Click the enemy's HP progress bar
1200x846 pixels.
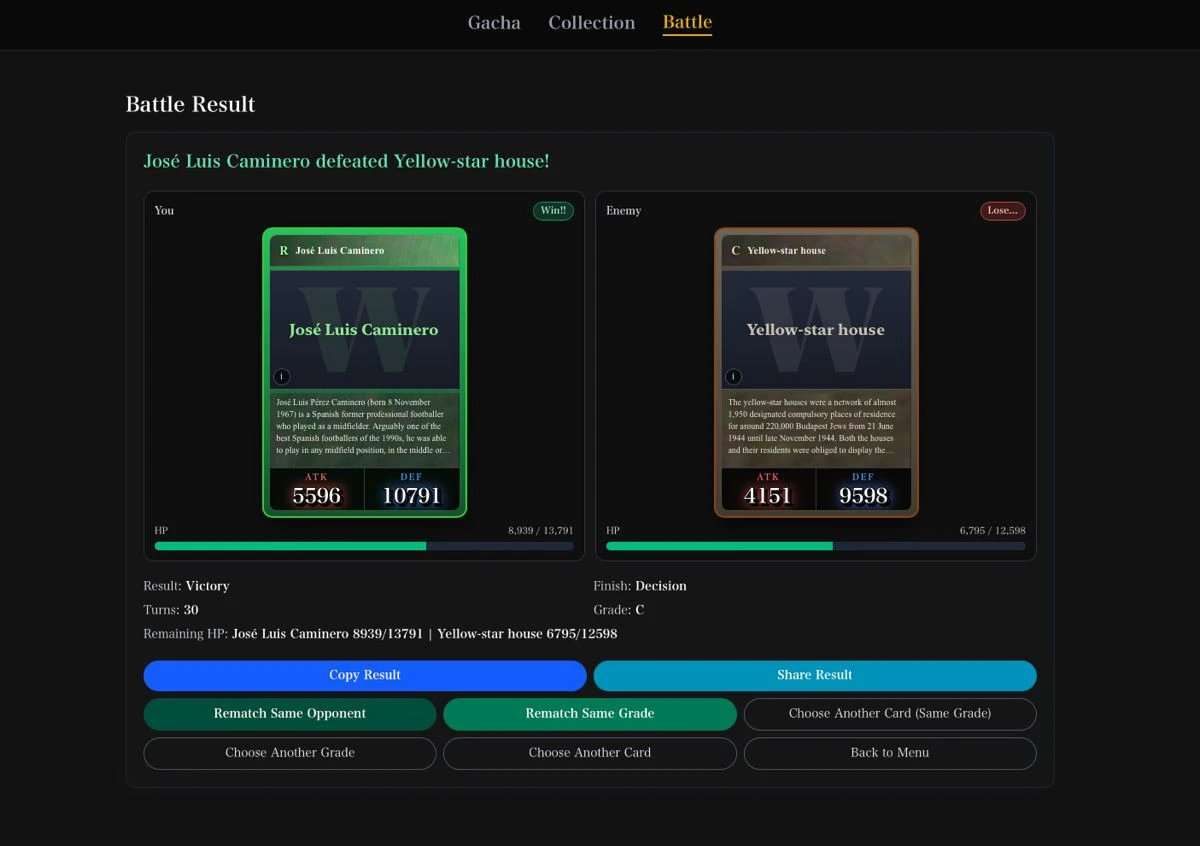pyautogui.click(x=816, y=546)
